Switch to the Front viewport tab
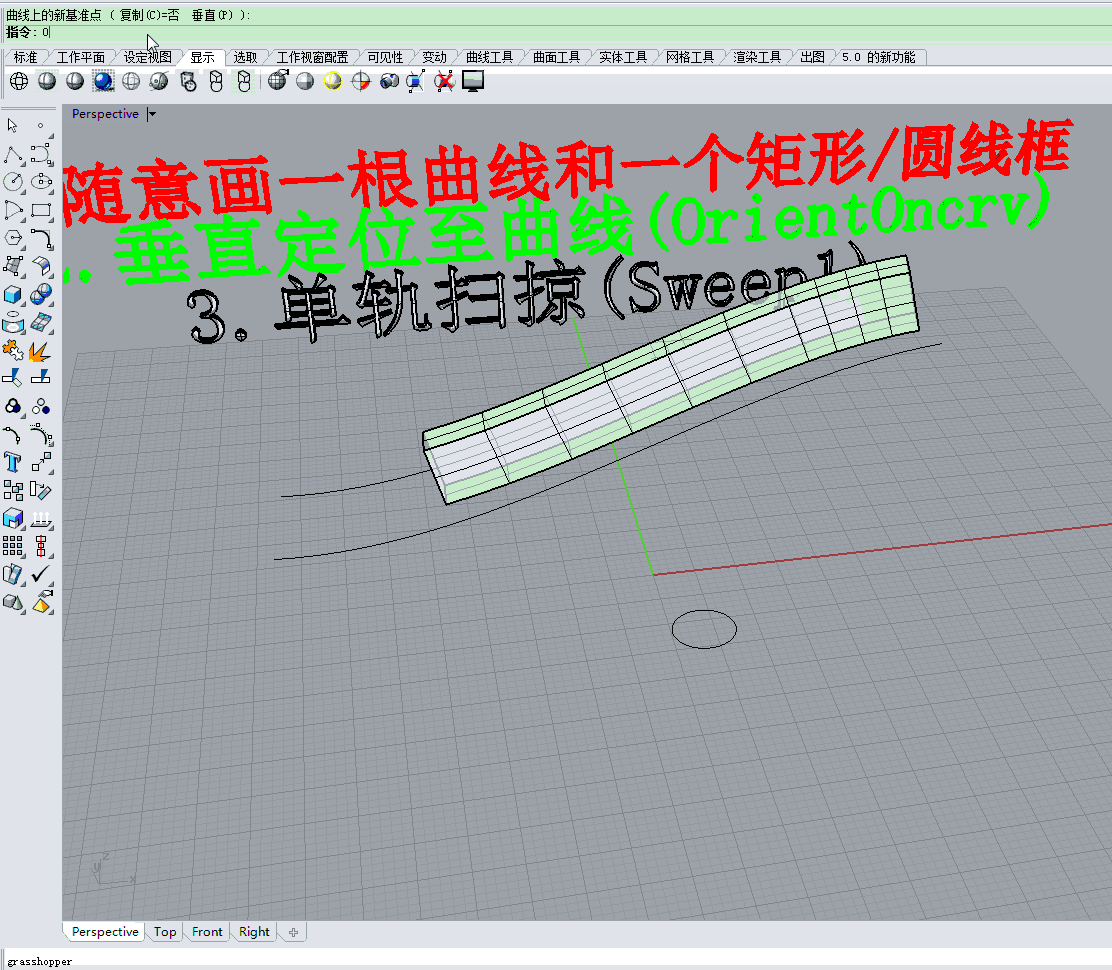Screen dimensions: 1112x970 [207, 932]
